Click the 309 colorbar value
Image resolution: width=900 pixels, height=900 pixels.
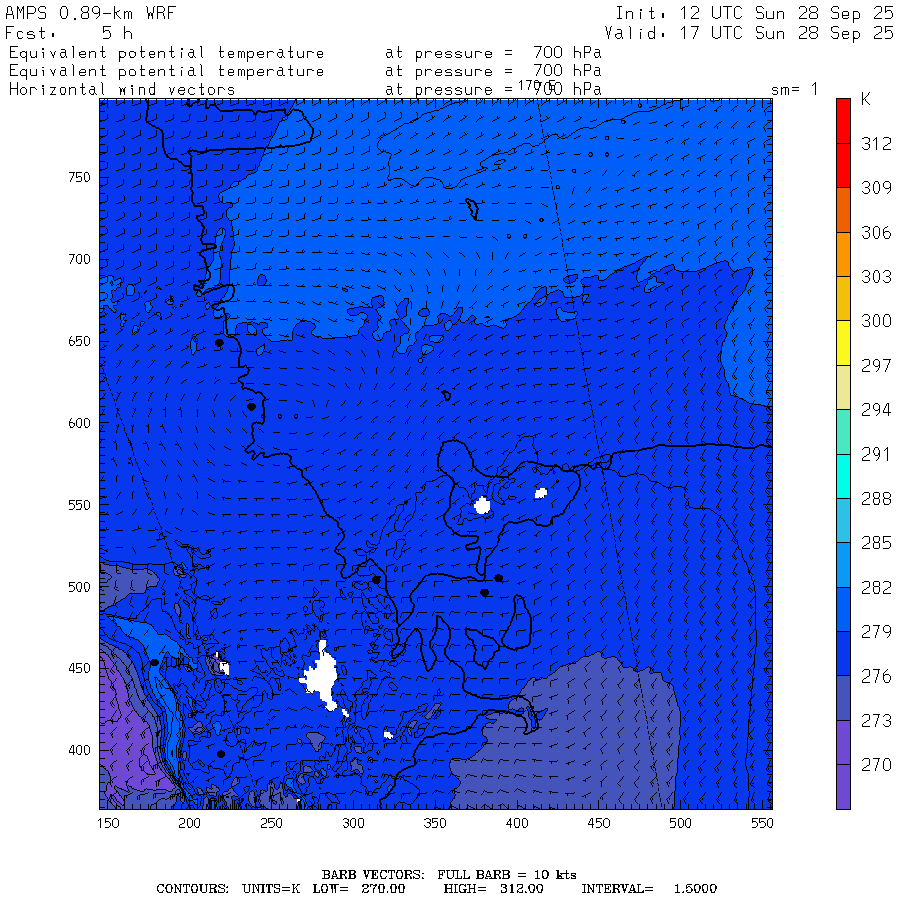click(x=876, y=188)
